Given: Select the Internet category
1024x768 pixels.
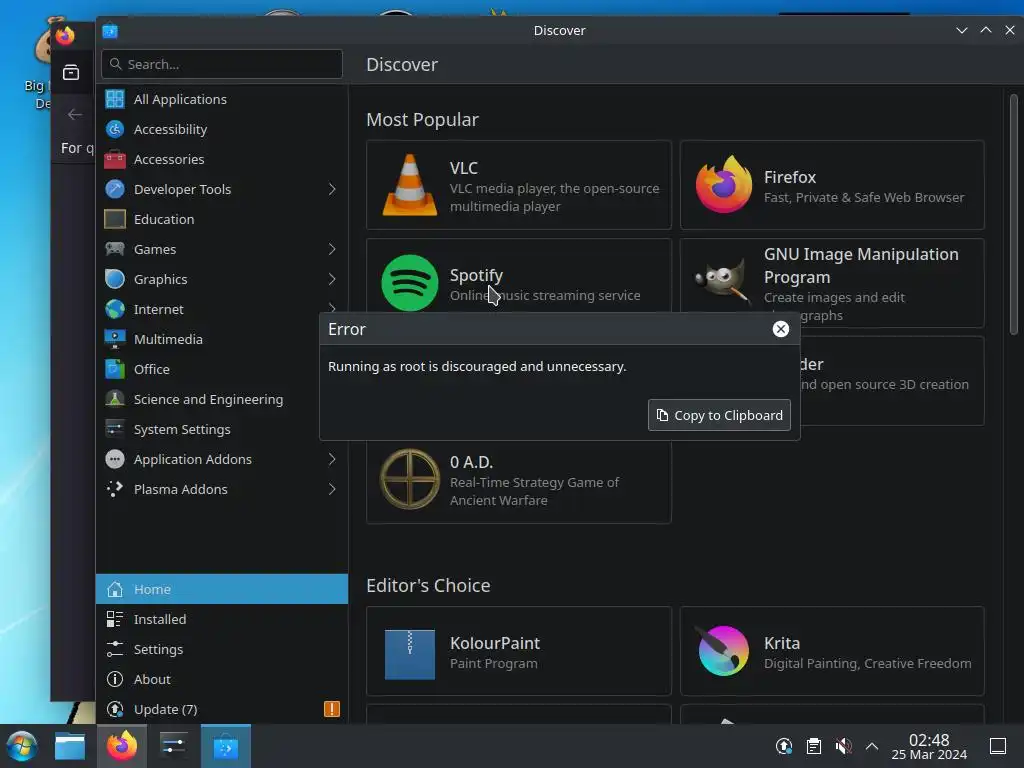Looking at the screenshot, I should pyautogui.click(x=222, y=310).
